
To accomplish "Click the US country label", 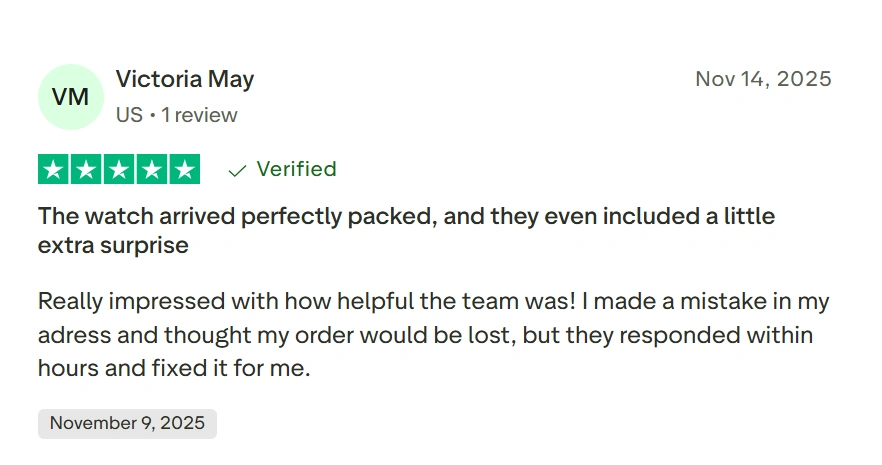I will tap(129, 115).
